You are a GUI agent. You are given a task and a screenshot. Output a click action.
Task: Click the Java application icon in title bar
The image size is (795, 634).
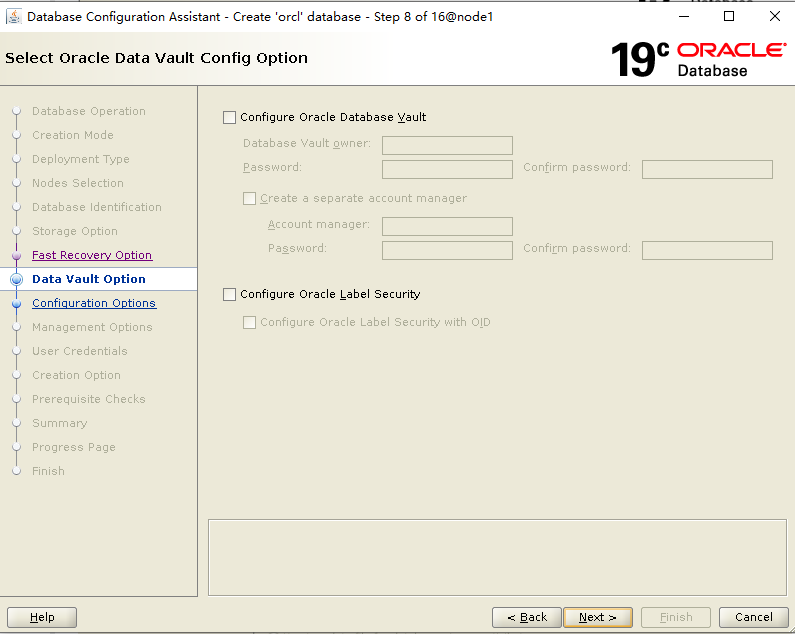click(x=14, y=17)
